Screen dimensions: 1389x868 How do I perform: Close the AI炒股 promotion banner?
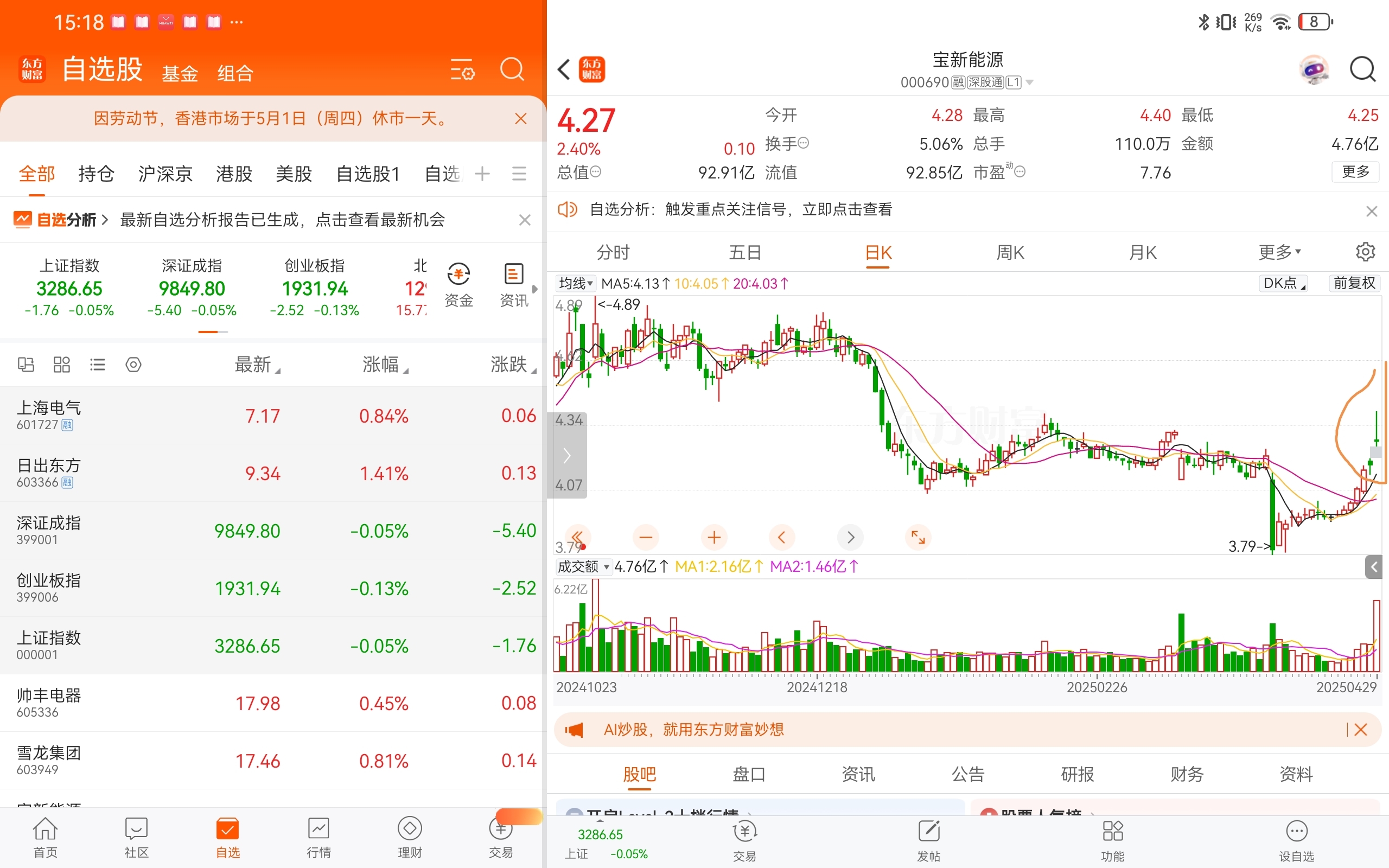point(1361,730)
